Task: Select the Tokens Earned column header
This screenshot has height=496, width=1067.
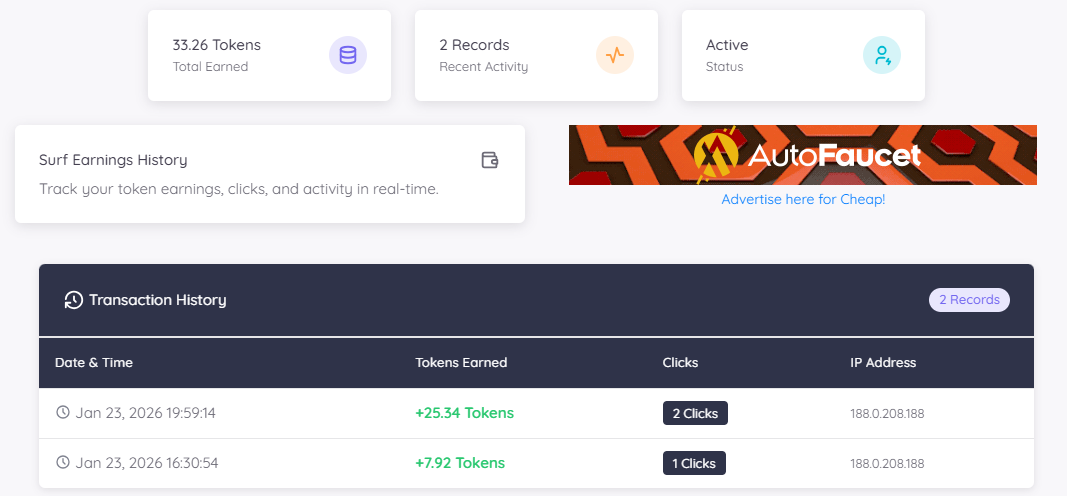Action: [461, 362]
